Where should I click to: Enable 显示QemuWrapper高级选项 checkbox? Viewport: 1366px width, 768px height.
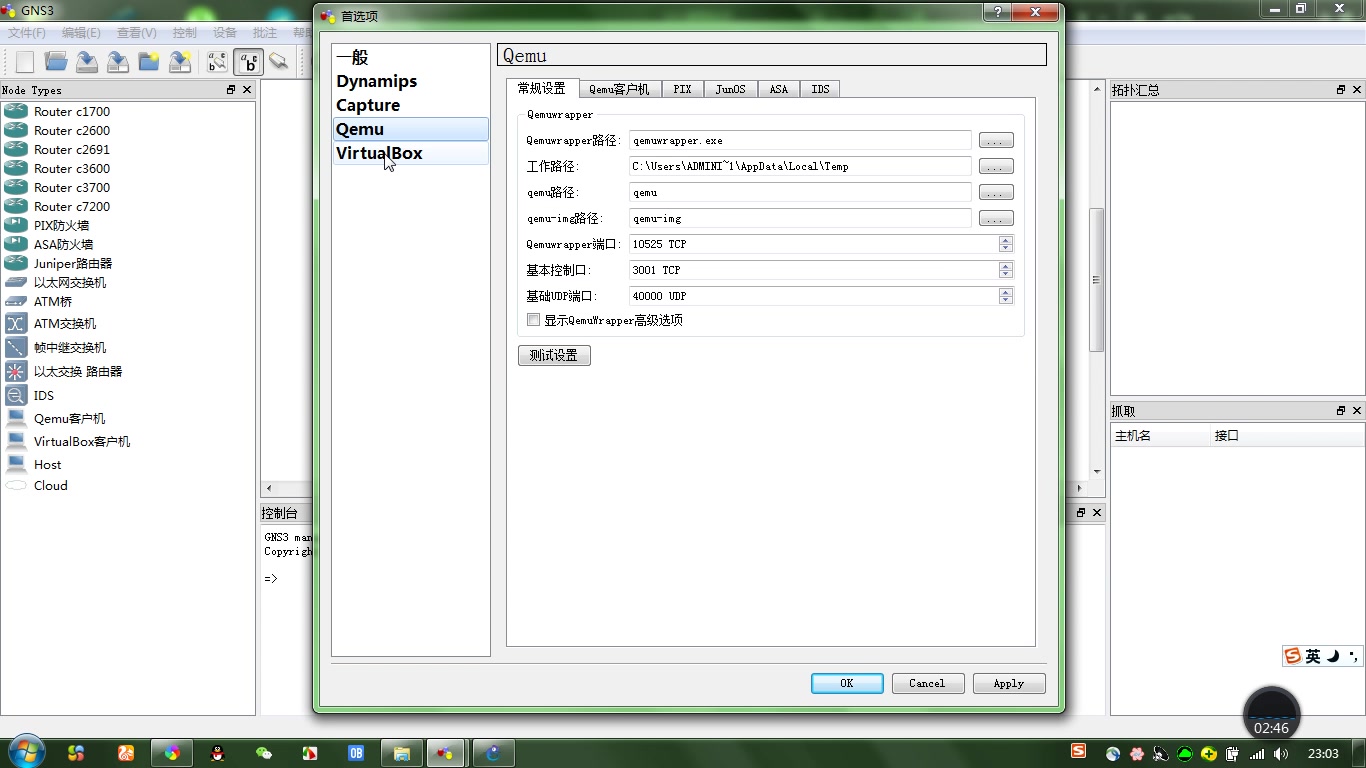click(x=533, y=320)
